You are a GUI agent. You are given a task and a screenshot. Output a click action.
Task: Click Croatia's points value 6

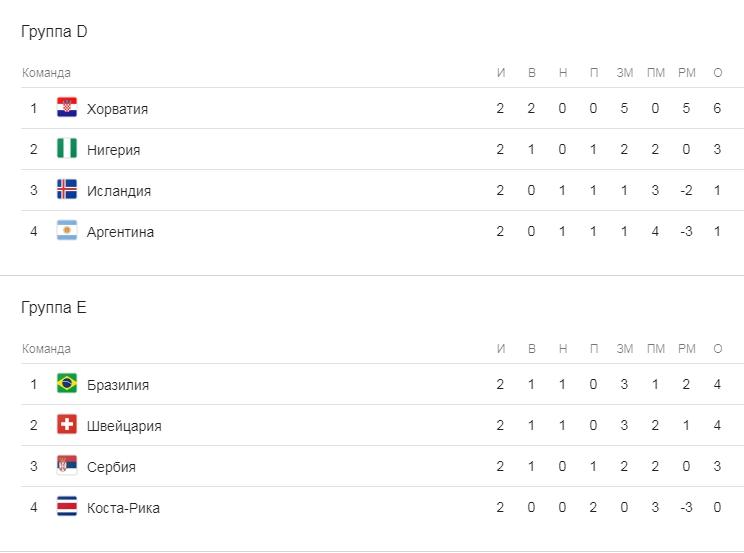(x=717, y=109)
